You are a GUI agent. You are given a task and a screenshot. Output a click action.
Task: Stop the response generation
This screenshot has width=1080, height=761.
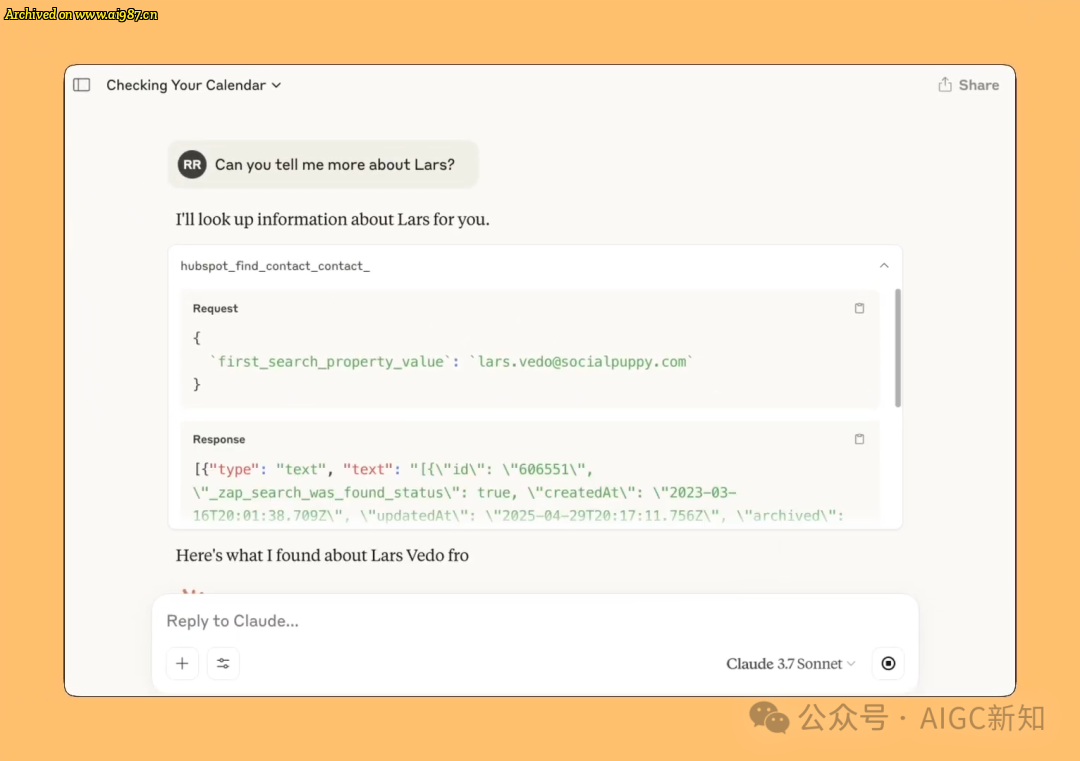(888, 663)
